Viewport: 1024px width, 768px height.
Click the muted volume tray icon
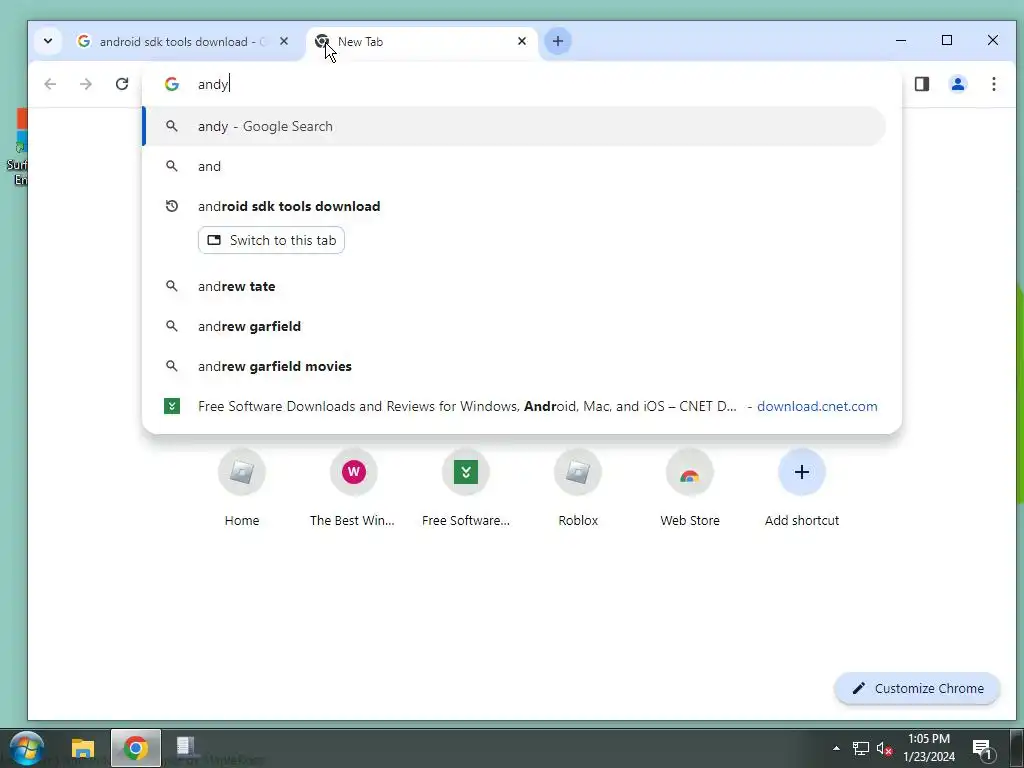(884, 748)
